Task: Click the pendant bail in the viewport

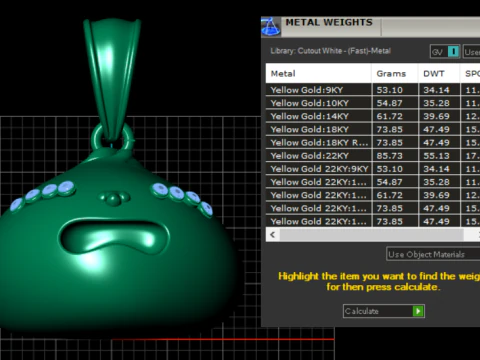Action: click(112, 77)
